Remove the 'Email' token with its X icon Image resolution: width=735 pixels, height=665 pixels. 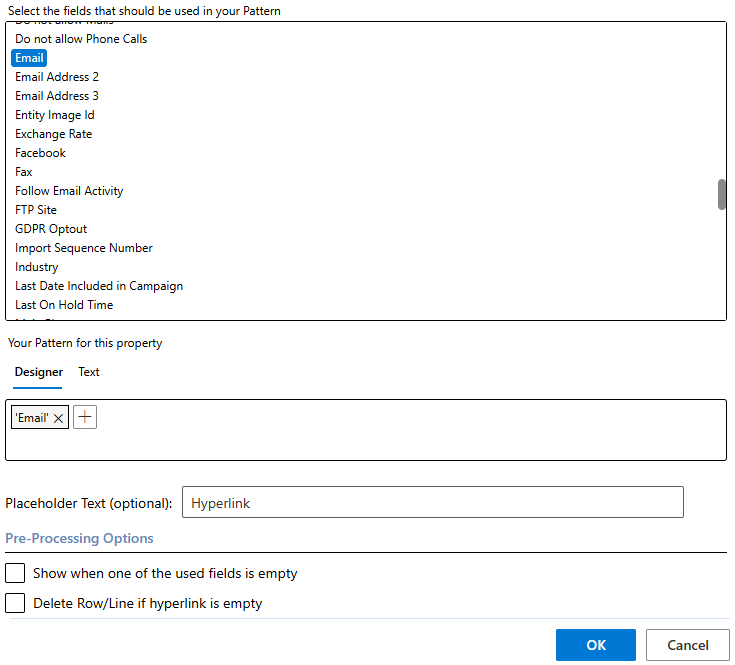[x=59, y=418]
